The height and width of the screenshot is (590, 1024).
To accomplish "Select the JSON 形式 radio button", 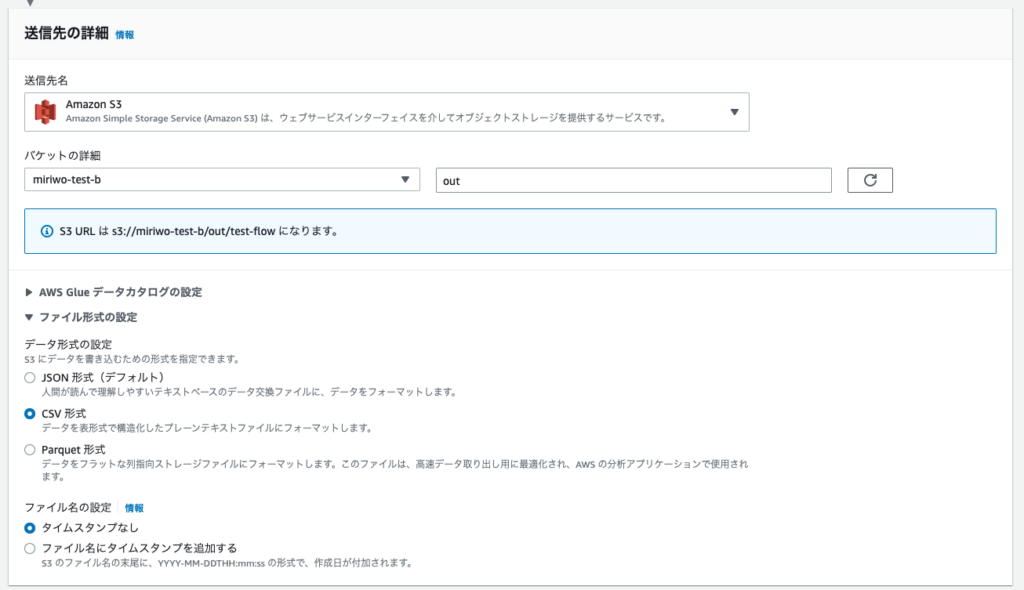I will tap(30, 377).
